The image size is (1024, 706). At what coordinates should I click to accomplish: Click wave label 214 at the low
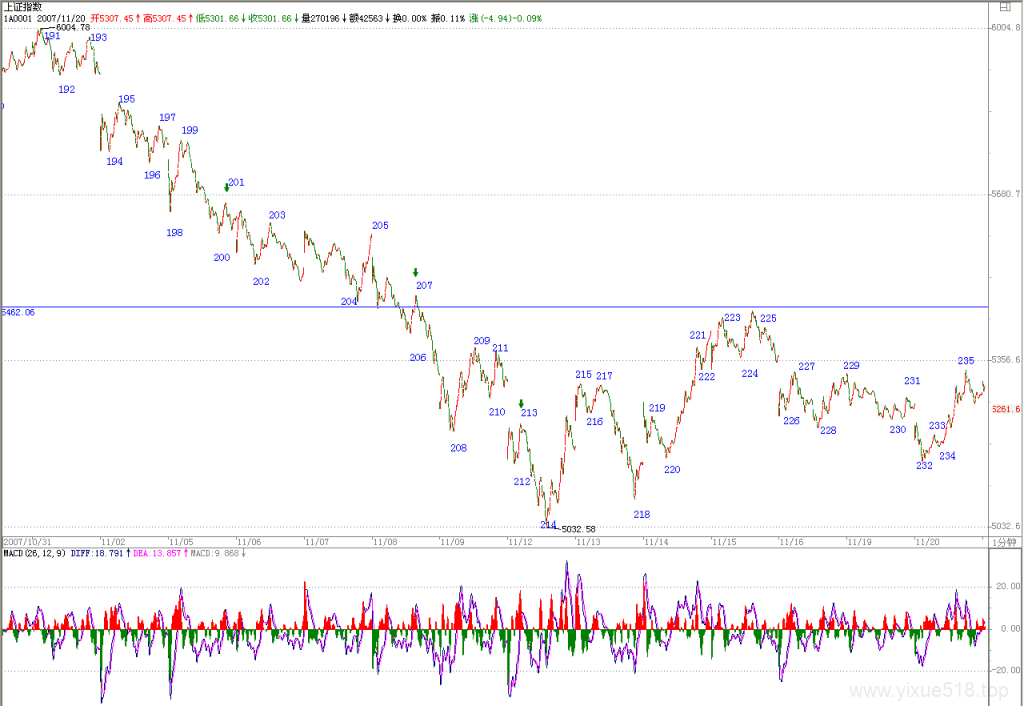coord(548,524)
